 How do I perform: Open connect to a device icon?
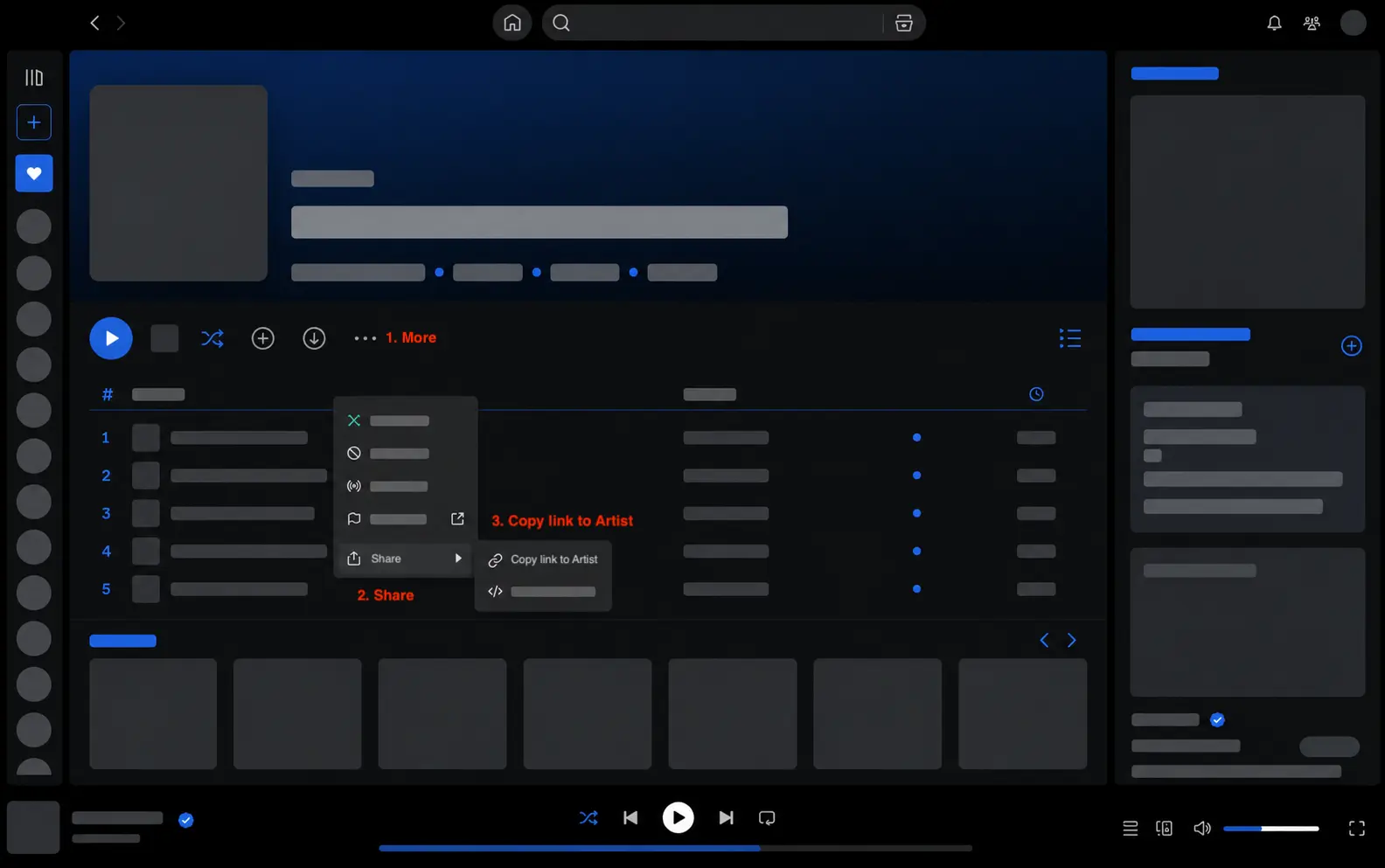click(1164, 828)
